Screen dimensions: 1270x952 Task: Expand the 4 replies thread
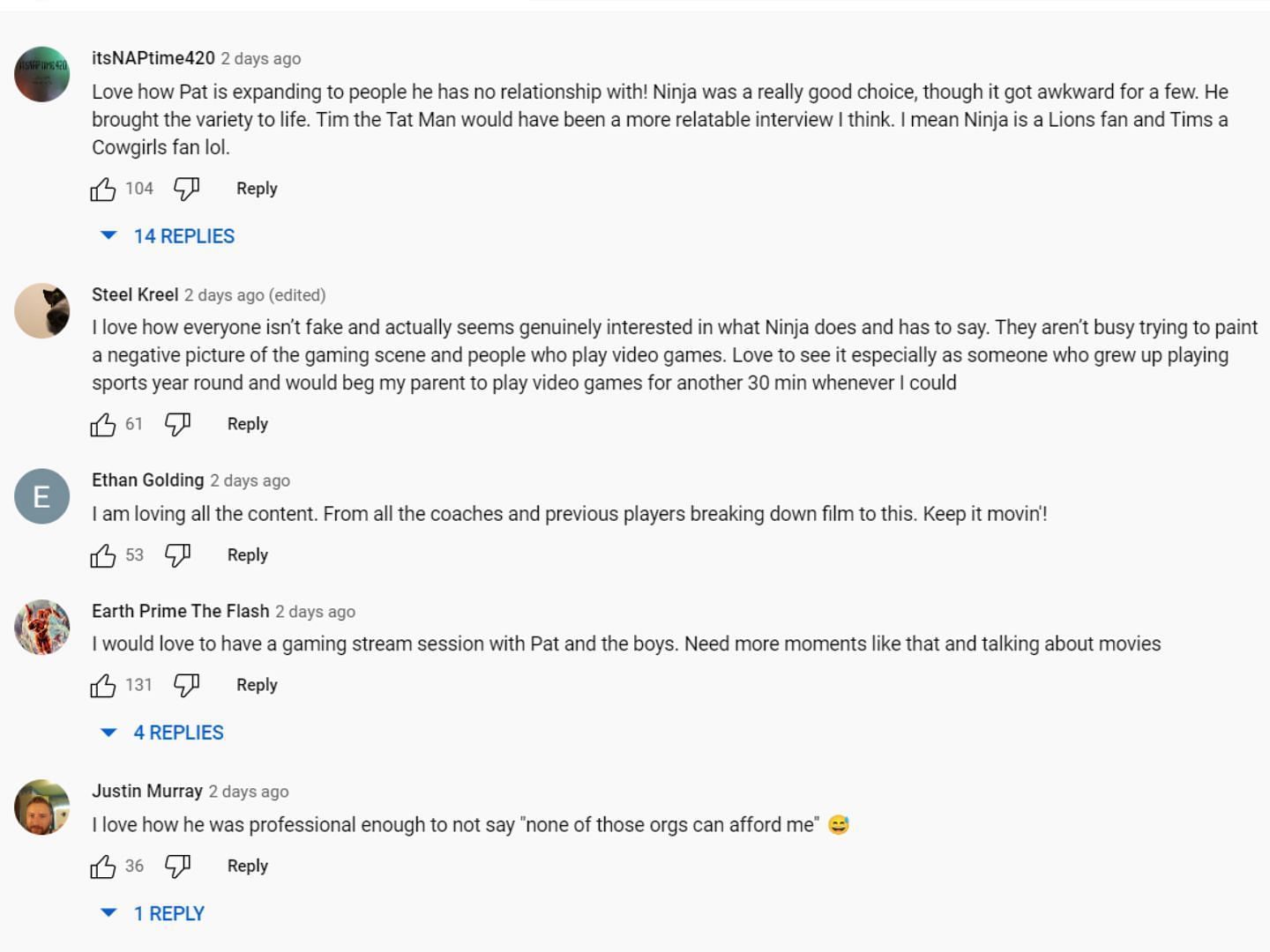pos(178,733)
